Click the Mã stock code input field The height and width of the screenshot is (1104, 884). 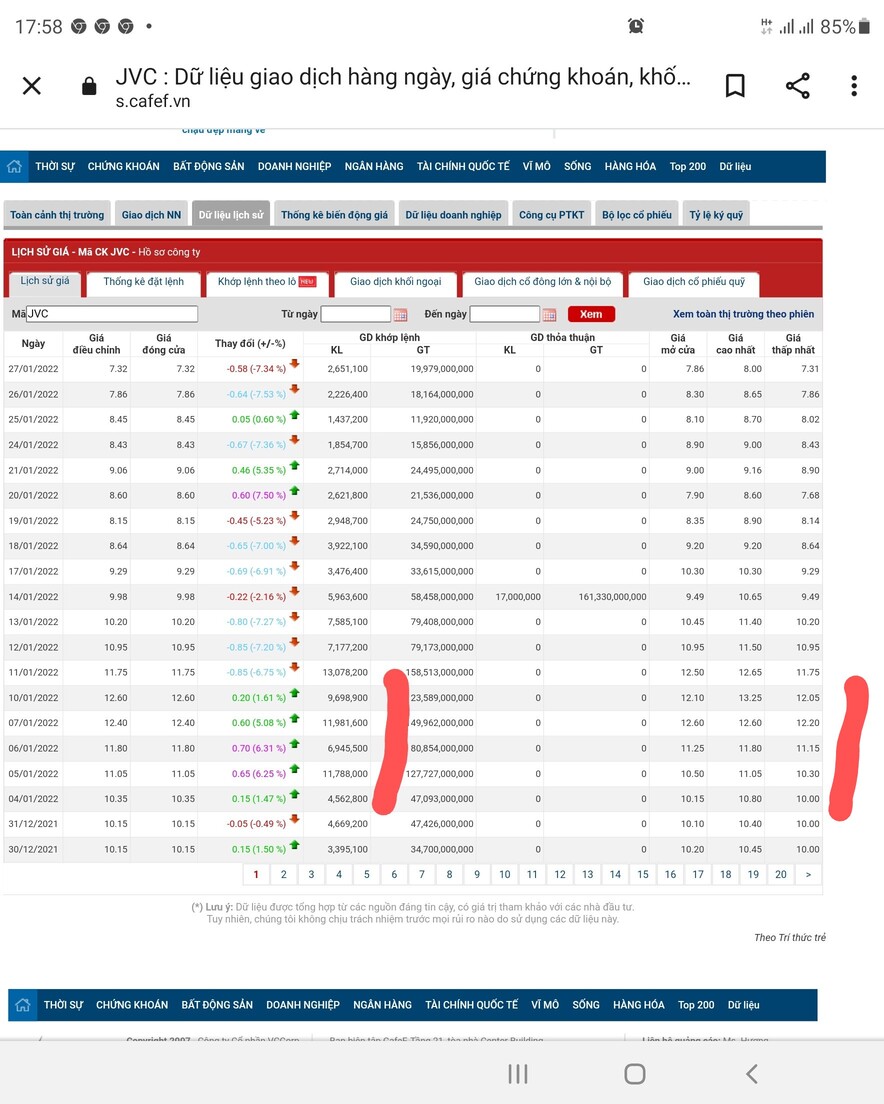[112, 314]
